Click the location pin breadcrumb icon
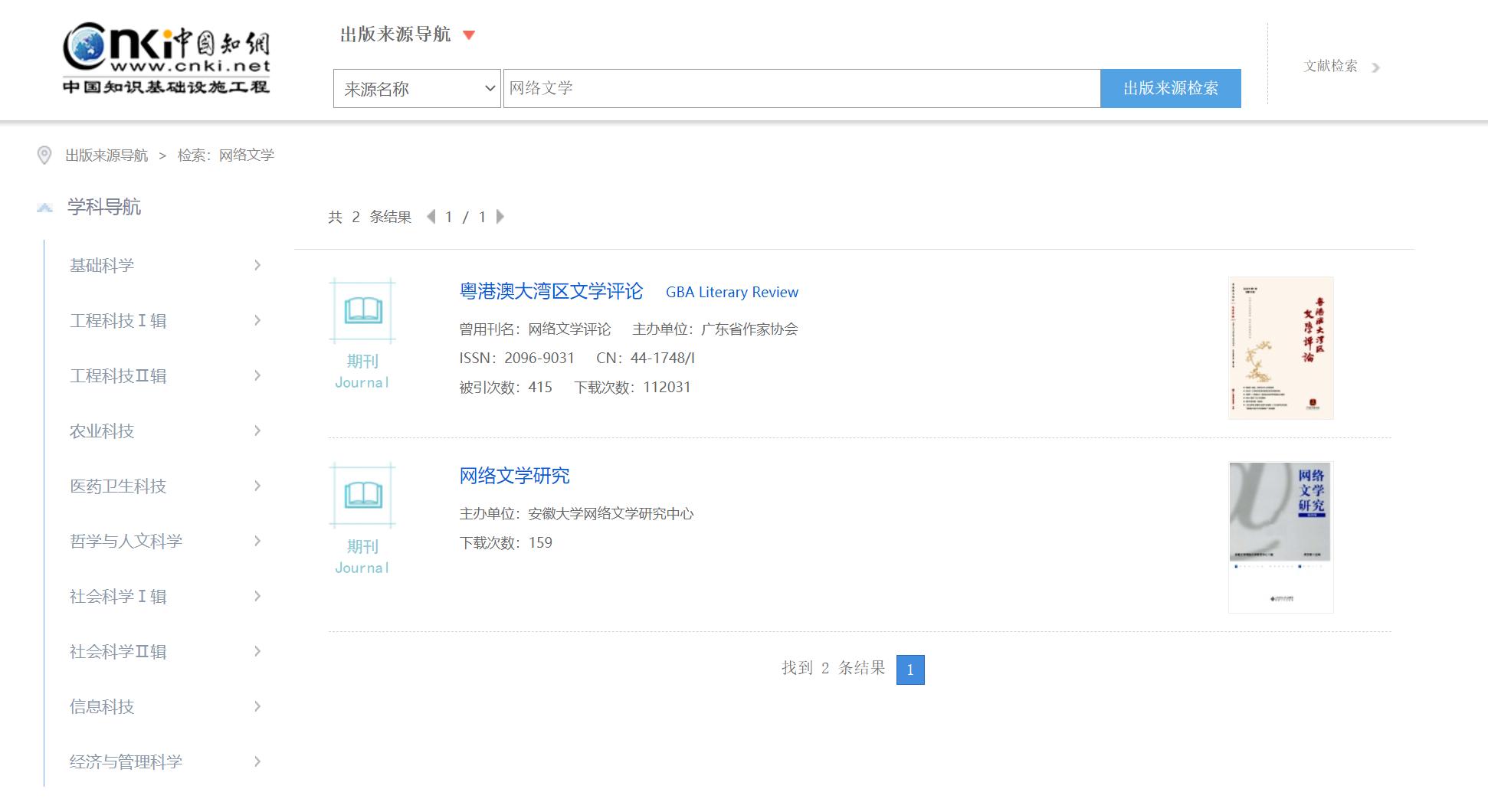This screenshot has width=1488, height=812. coord(44,156)
